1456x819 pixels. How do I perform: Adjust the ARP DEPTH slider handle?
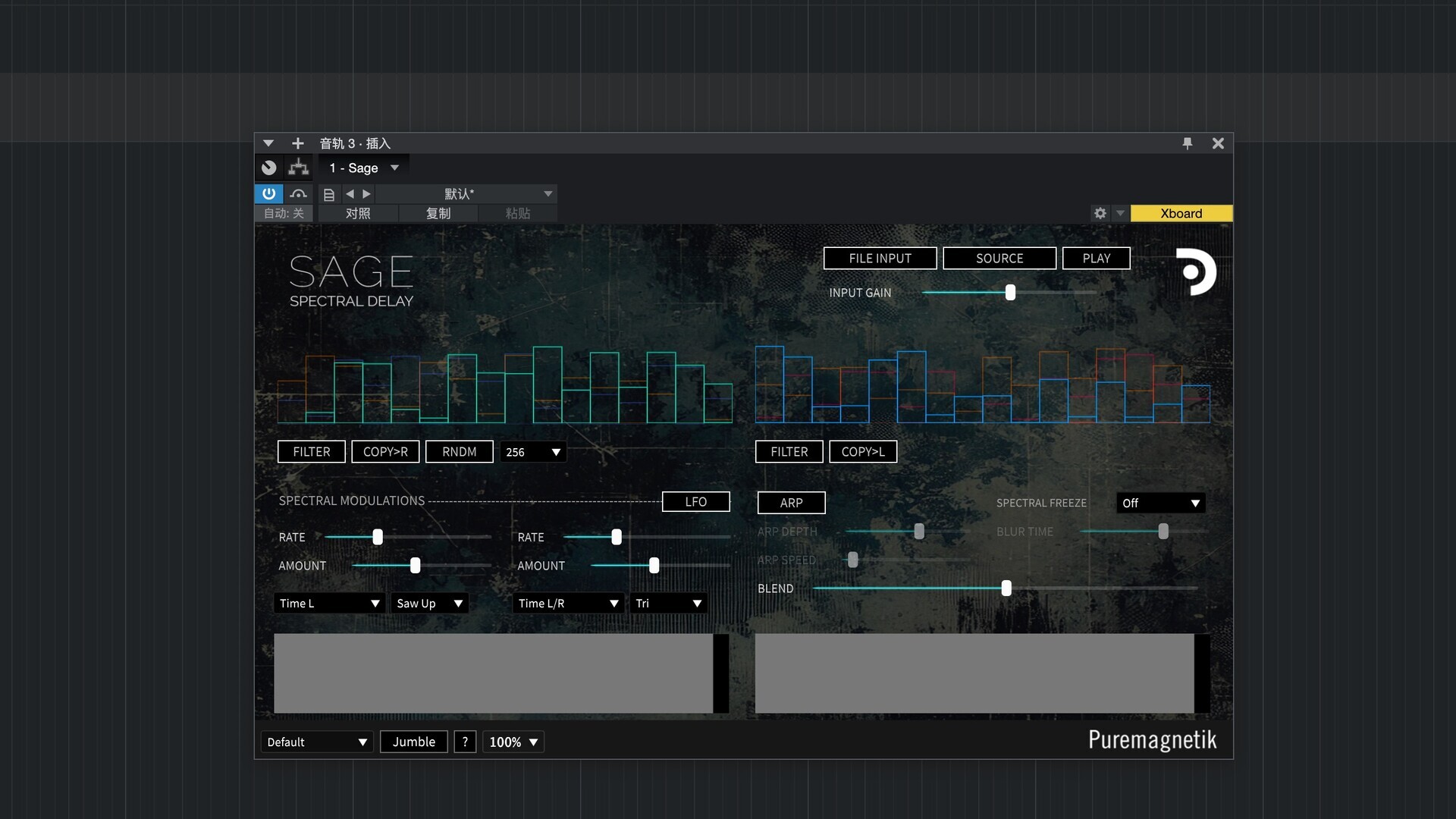coord(919,531)
